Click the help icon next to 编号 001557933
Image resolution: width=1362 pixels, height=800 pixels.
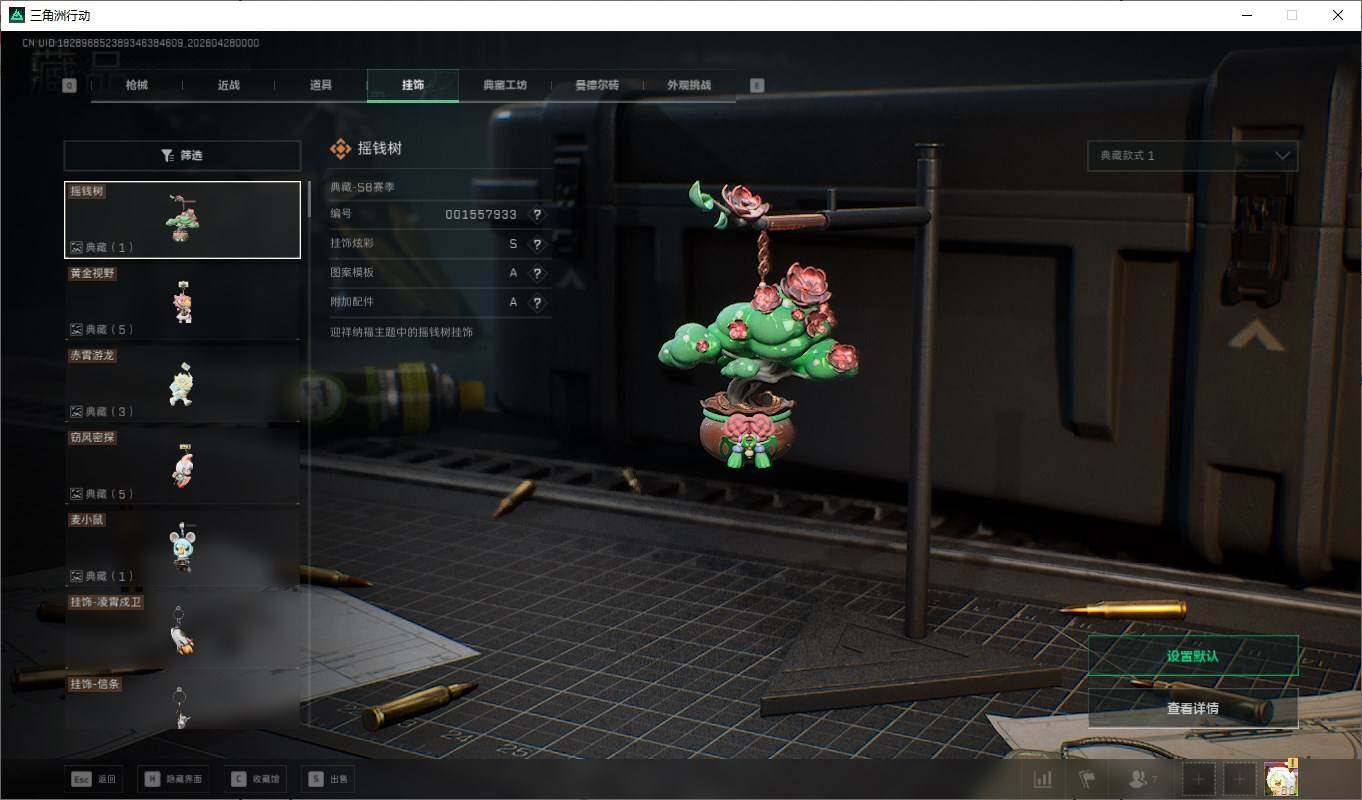point(536,214)
